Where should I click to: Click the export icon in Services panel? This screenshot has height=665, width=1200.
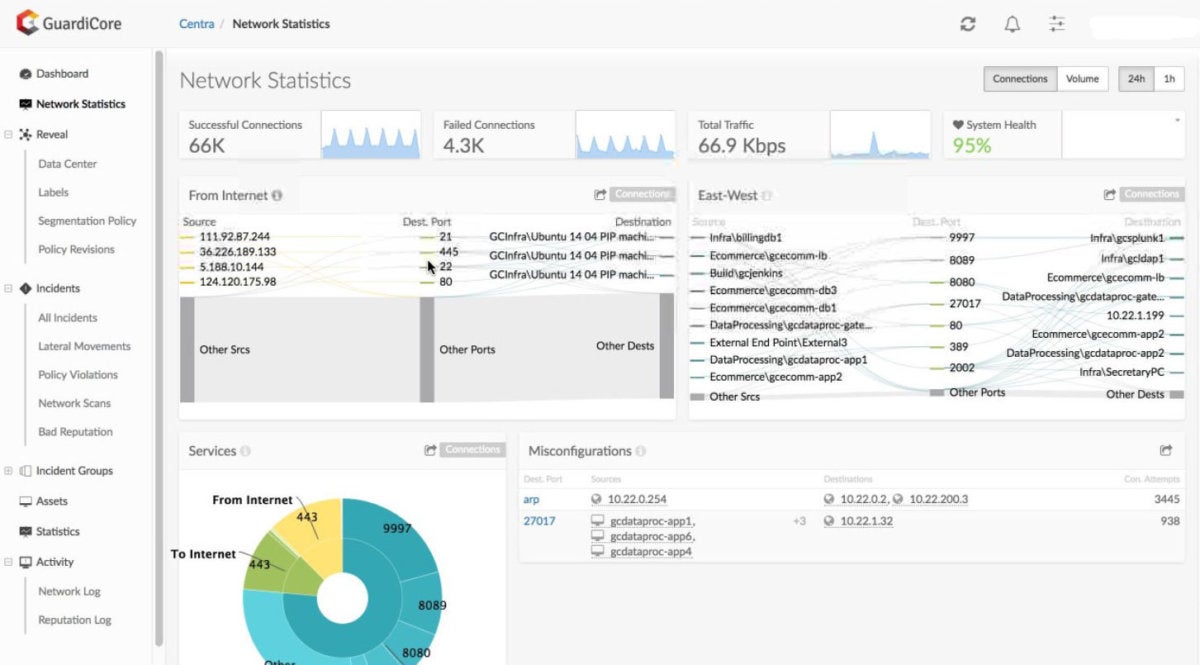430,451
